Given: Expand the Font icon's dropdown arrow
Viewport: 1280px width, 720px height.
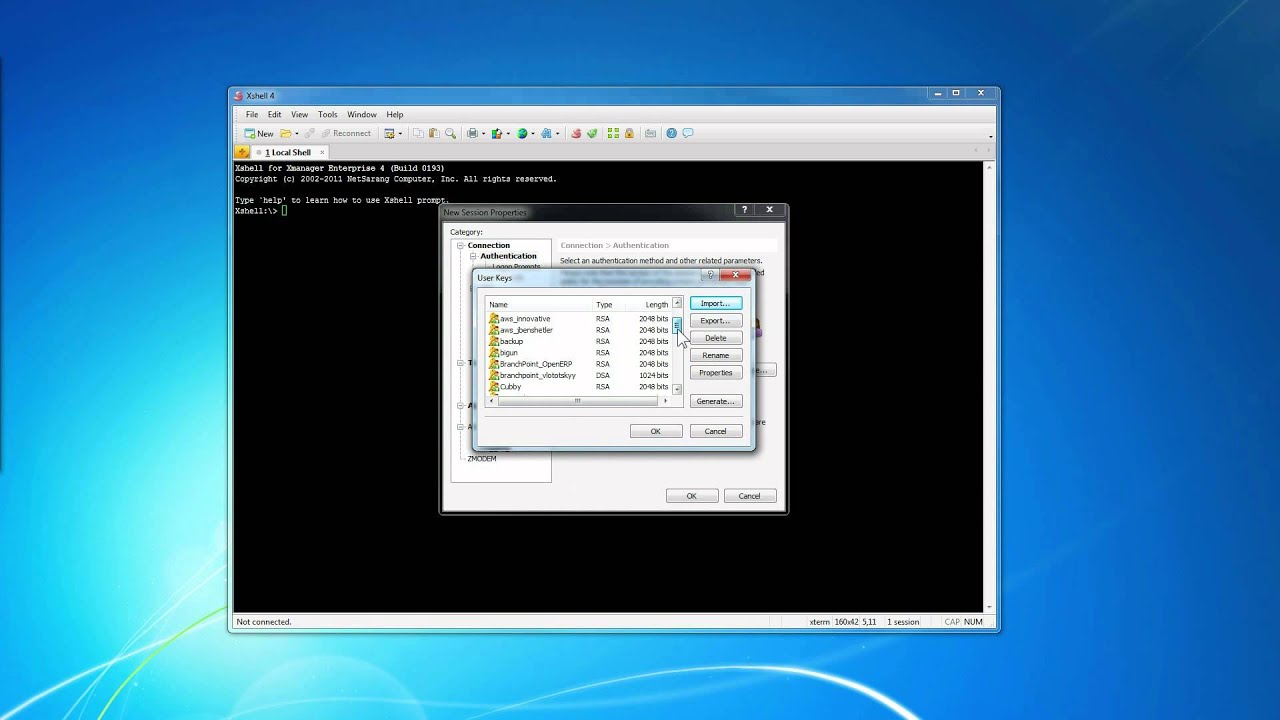Looking at the screenshot, I should tap(556, 133).
